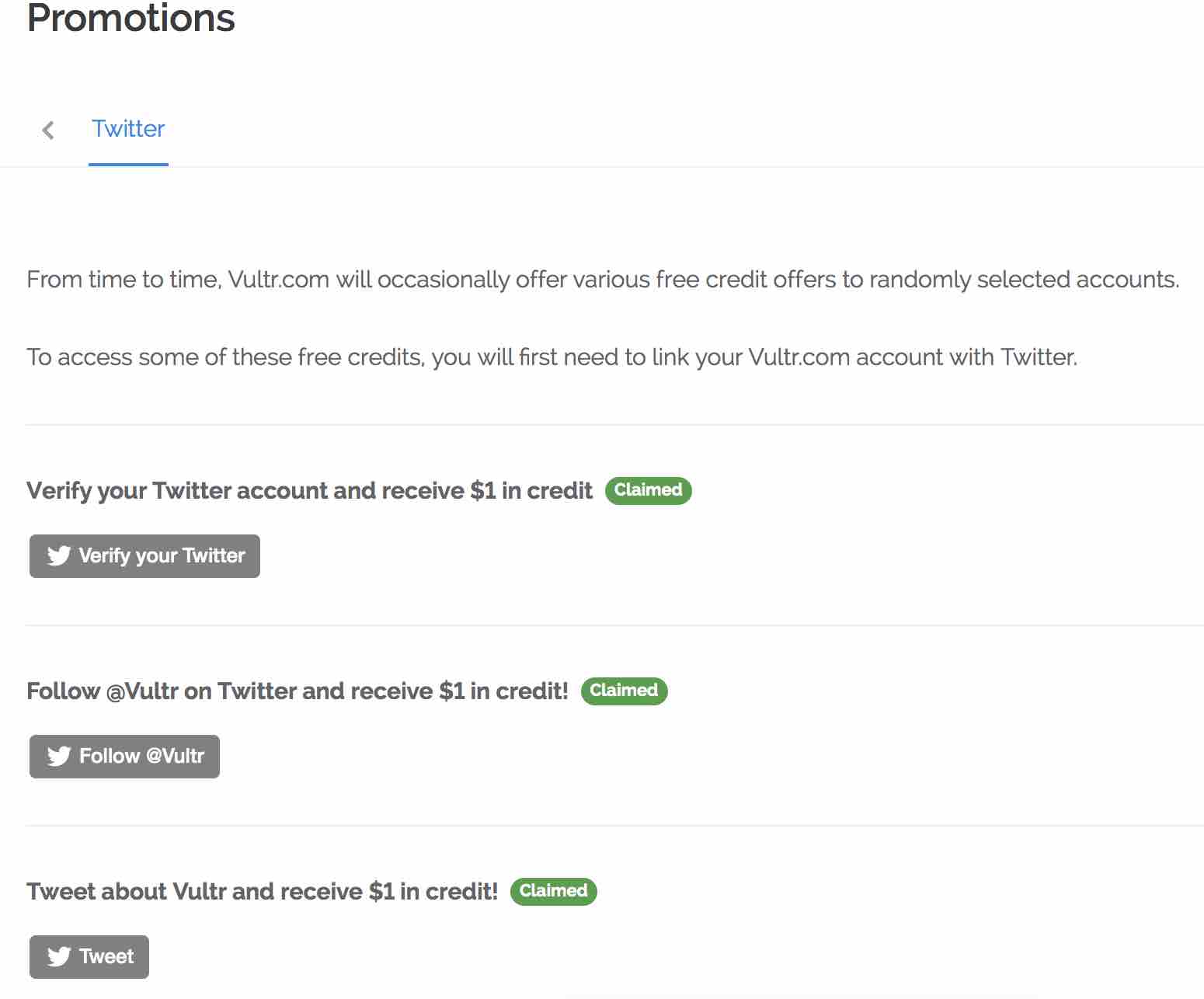This screenshot has width=1204, height=999.
Task: Click the Tweet button to post about Vultr
Action: (89, 956)
